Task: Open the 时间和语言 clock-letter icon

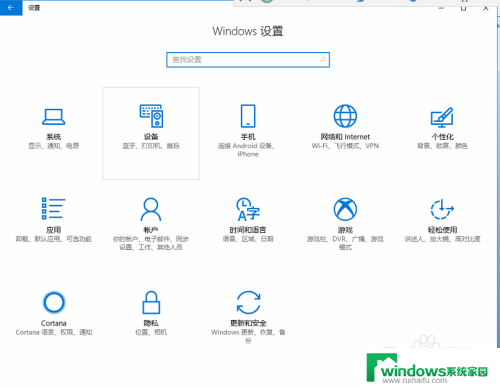Action: tap(248, 209)
